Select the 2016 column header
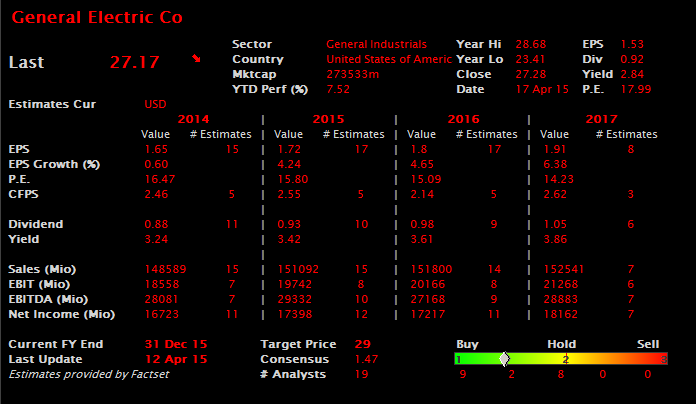Image resolution: width=696 pixels, height=404 pixels. point(463,119)
